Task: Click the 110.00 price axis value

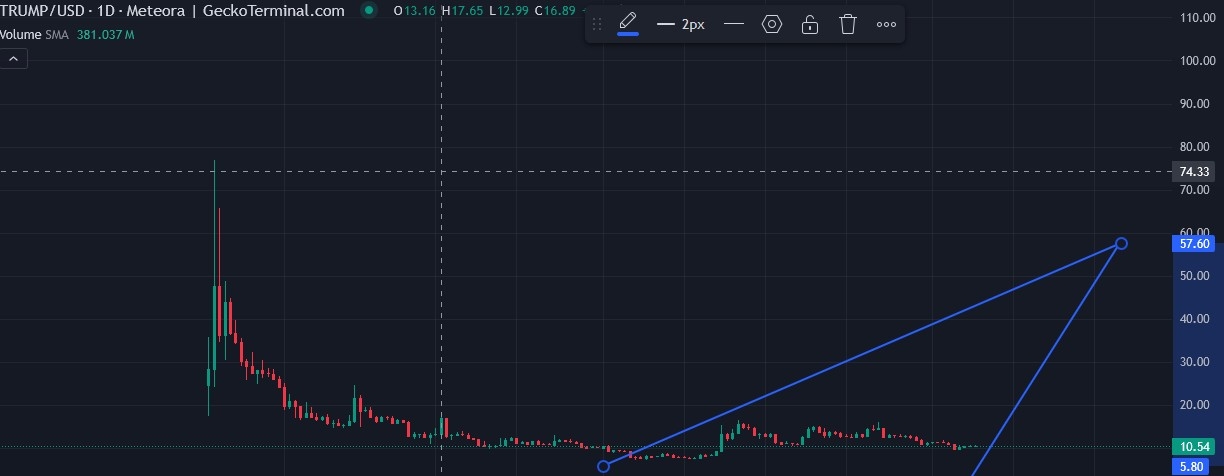Action: point(1196,18)
